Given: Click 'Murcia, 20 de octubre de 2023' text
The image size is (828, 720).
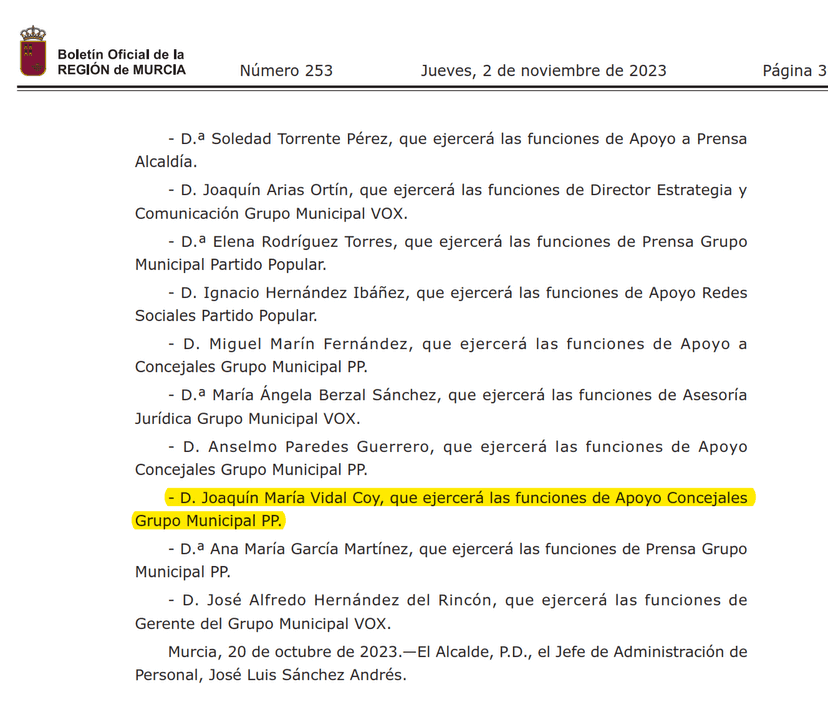Looking at the screenshot, I should 284,652.
